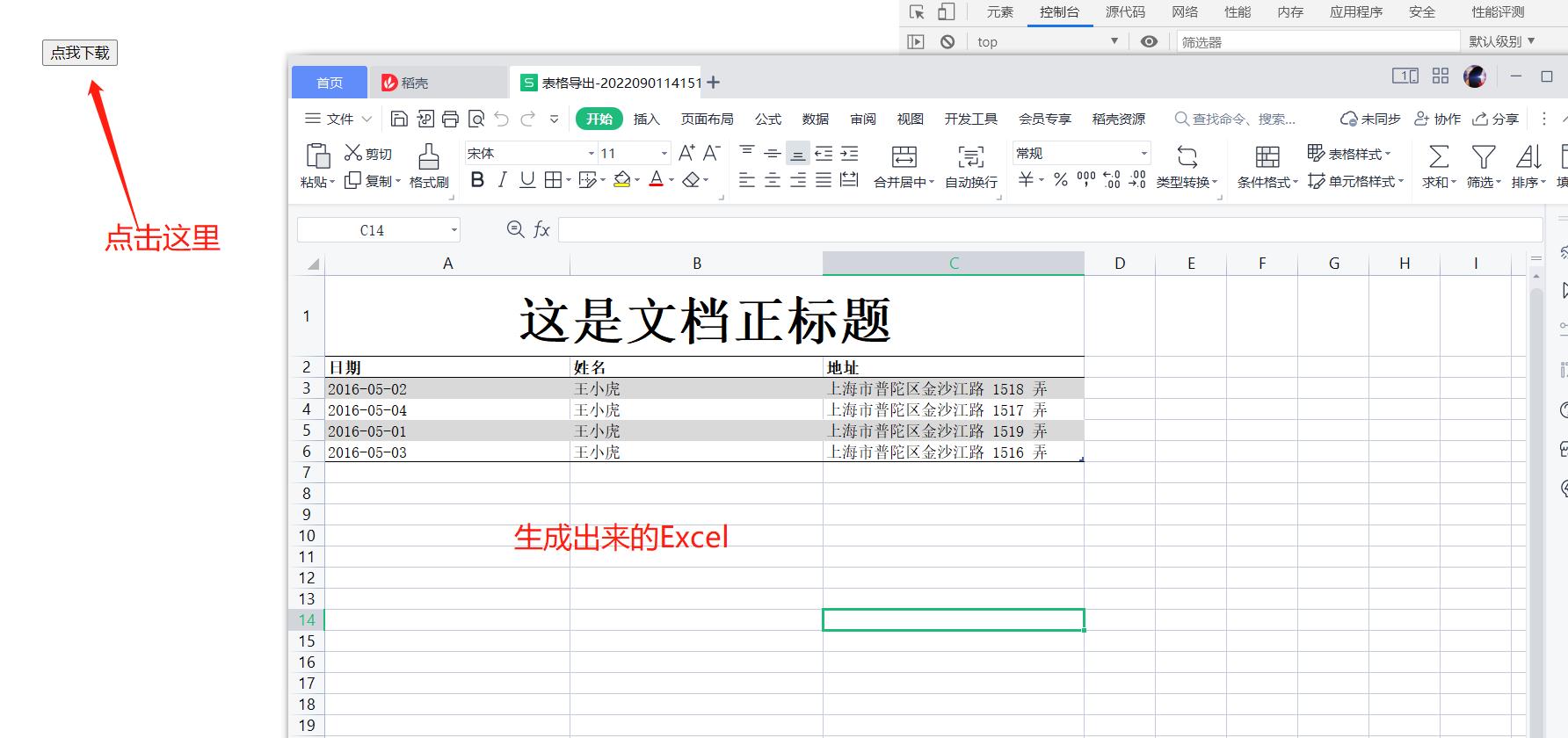Click the filter funnel icon
Image resolution: width=1568 pixels, height=738 pixels.
(1484, 157)
